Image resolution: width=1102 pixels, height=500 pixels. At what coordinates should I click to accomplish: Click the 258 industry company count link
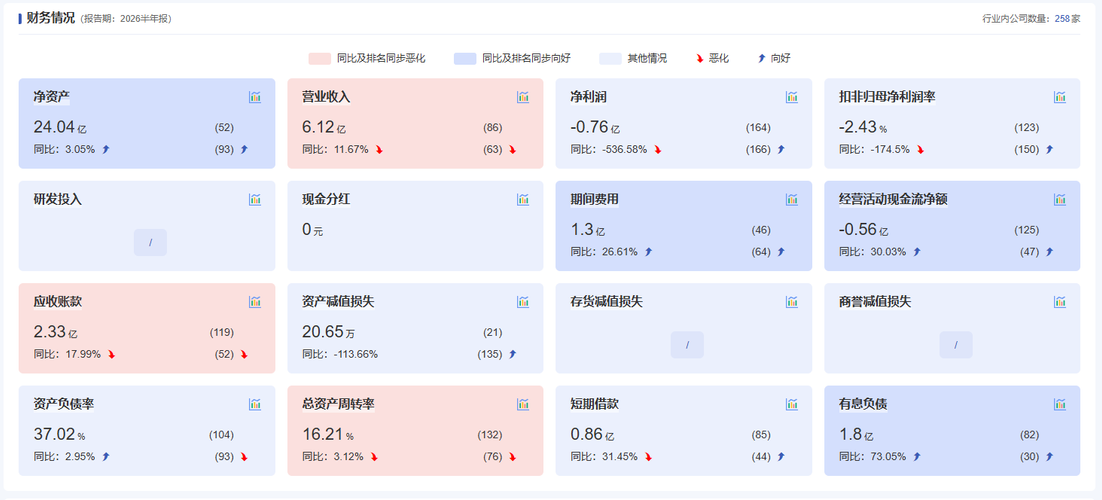pyautogui.click(x=1062, y=19)
